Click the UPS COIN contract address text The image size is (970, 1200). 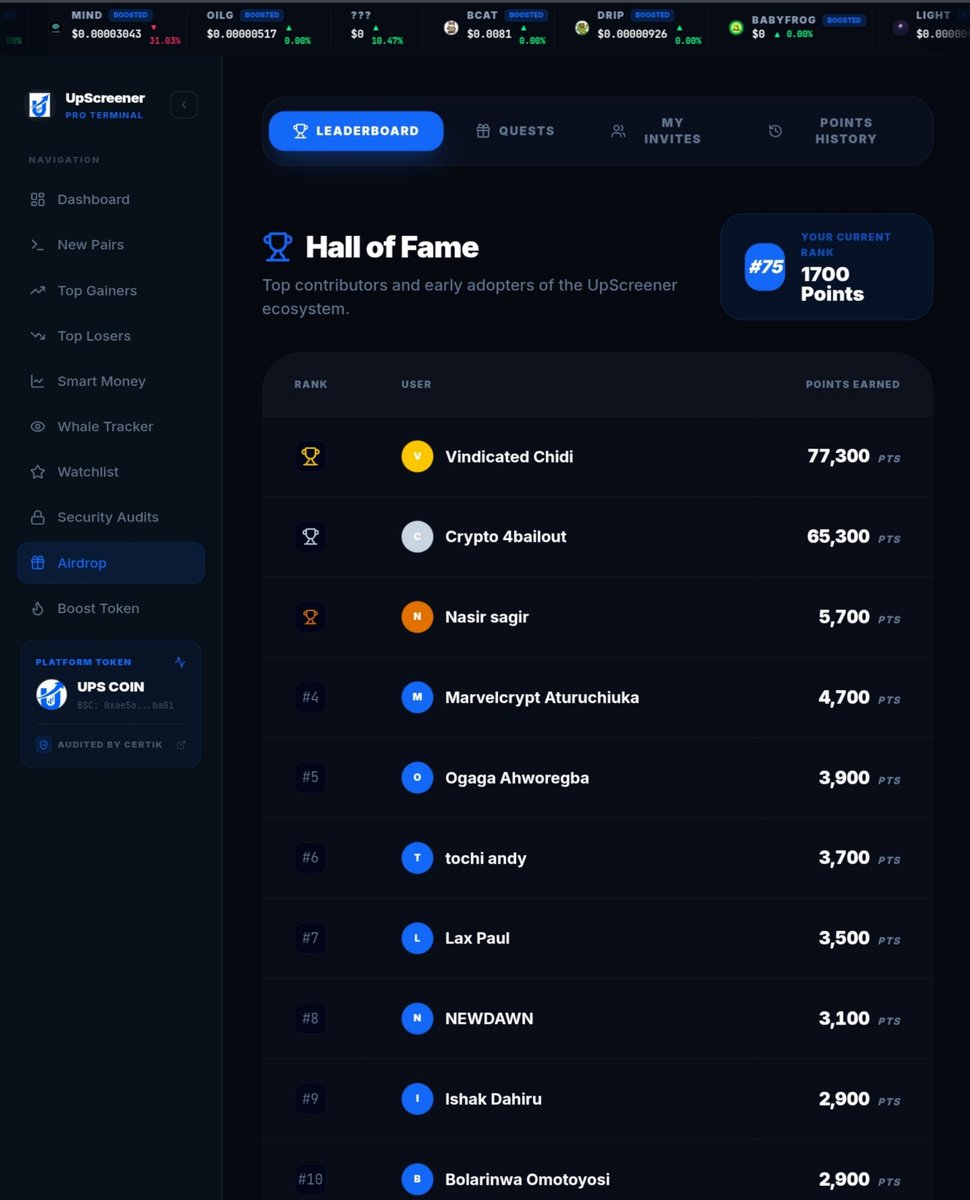click(x=125, y=705)
